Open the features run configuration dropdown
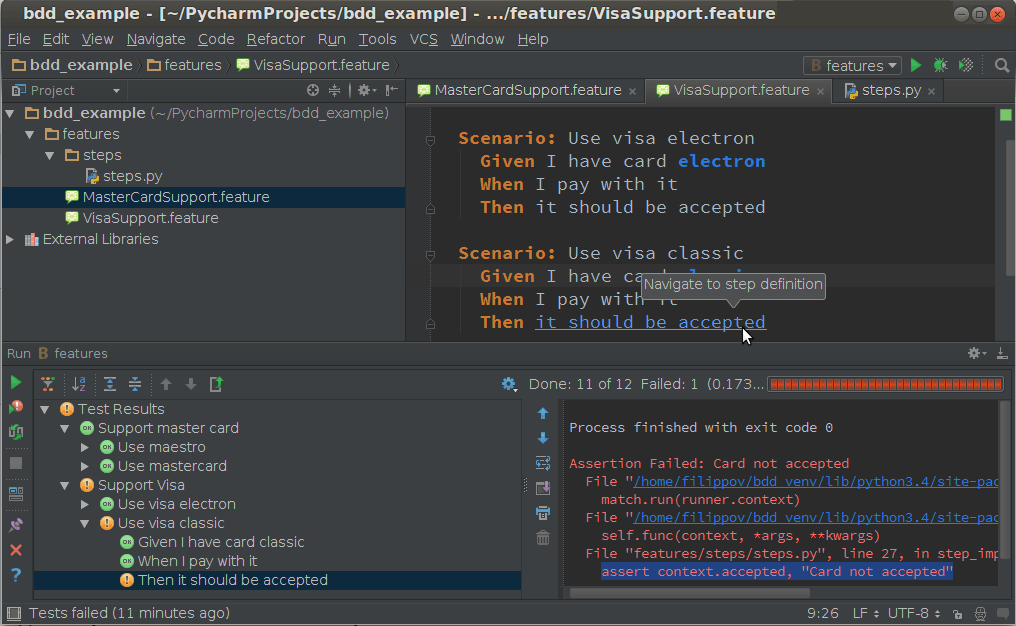 [853, 65]
